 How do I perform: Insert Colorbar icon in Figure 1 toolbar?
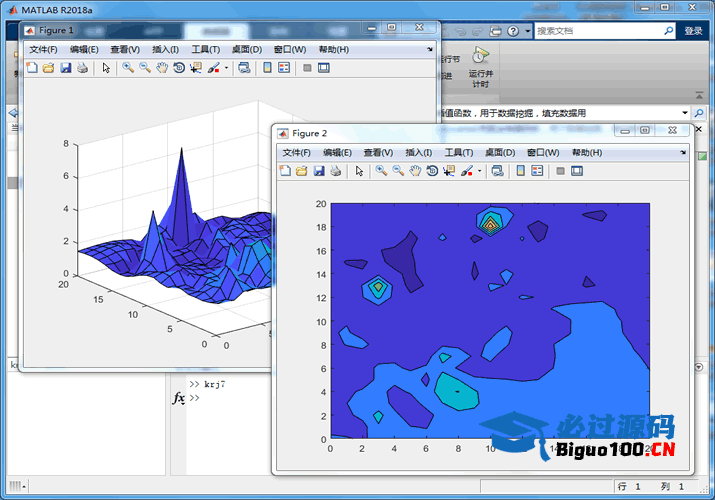(x=267, y=68)
